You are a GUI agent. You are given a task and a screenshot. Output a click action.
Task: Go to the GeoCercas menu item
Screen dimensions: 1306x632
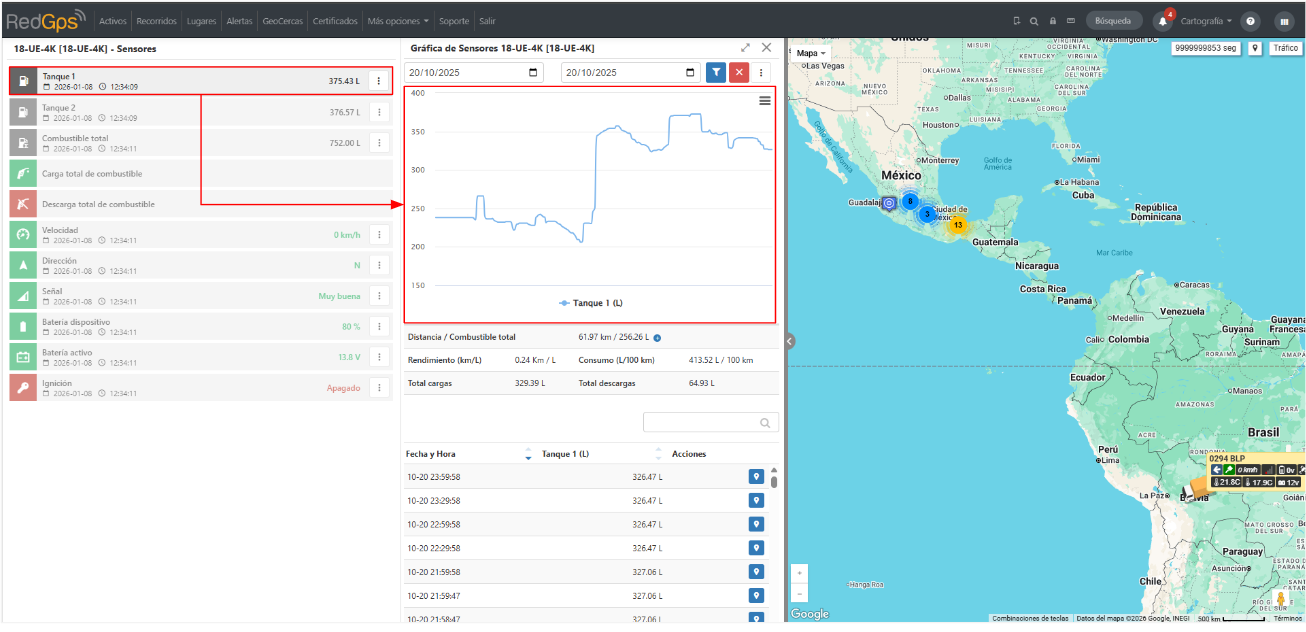283,20
